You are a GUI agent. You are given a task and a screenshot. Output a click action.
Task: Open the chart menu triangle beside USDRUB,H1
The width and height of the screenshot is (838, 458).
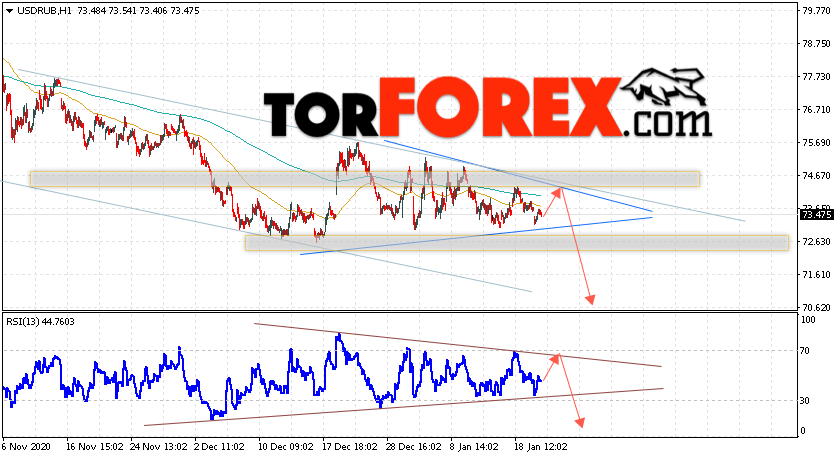[10, 11]
